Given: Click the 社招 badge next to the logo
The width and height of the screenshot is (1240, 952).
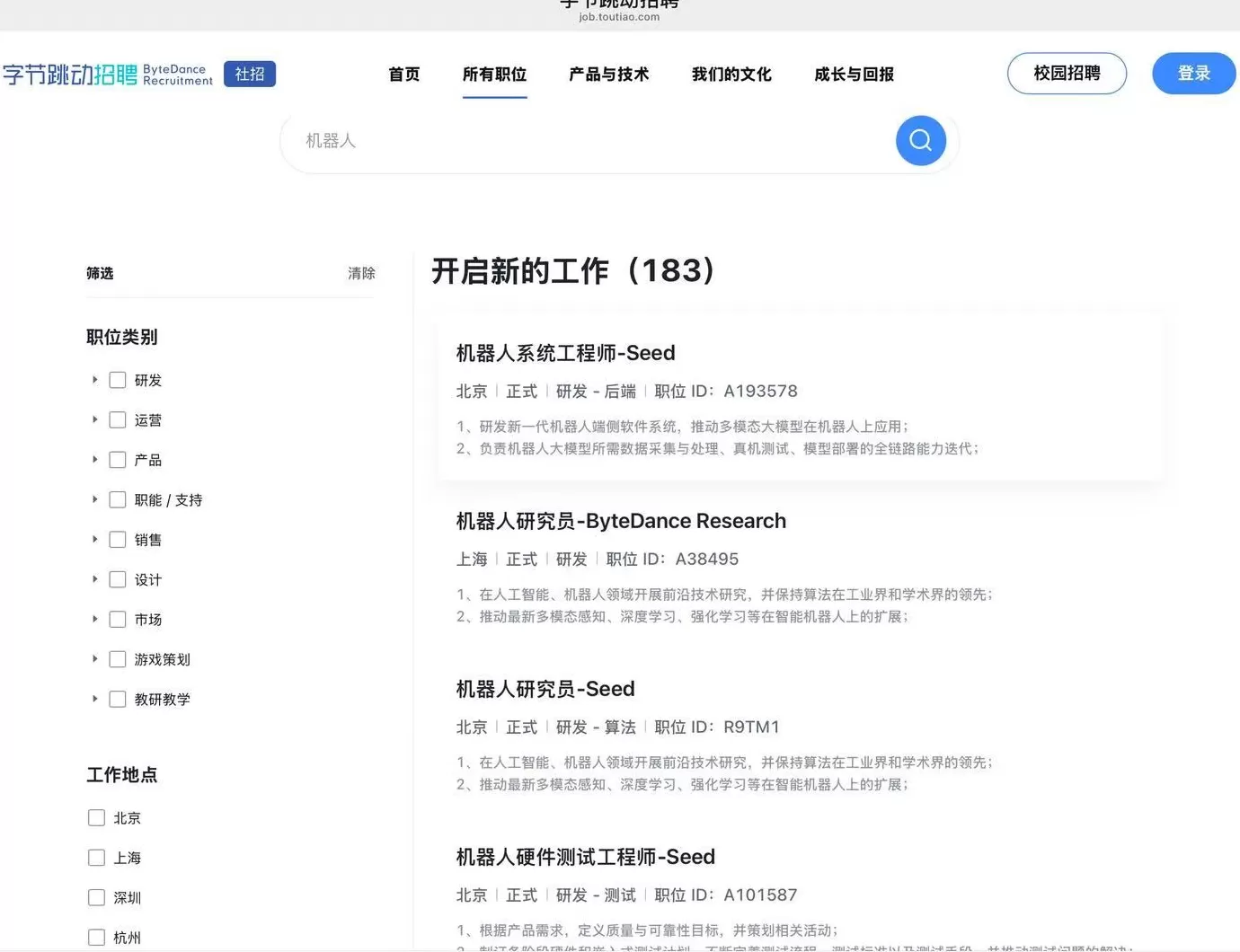Looking at the screenshot, I should click(x=250, y=74).
